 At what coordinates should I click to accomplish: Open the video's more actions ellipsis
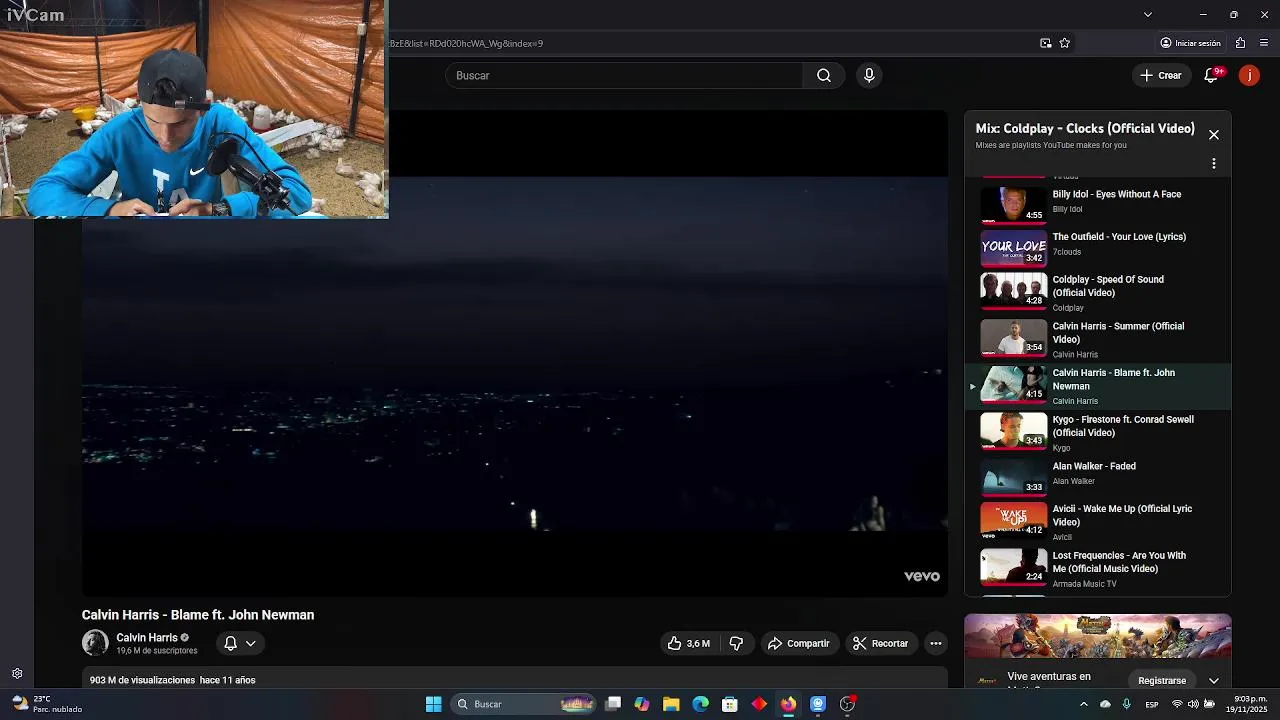pyautogui.click(x=936, y=644)
